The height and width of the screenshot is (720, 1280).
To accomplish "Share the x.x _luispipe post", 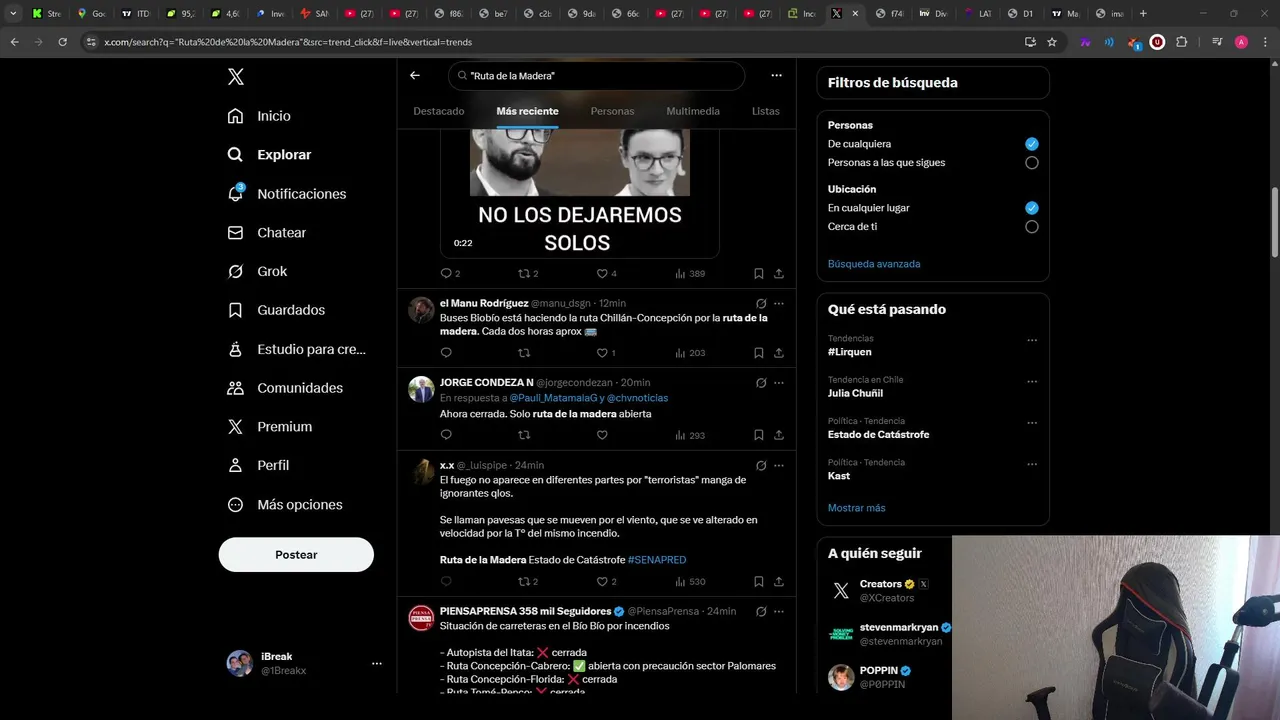I will click(x=779, y=581).
